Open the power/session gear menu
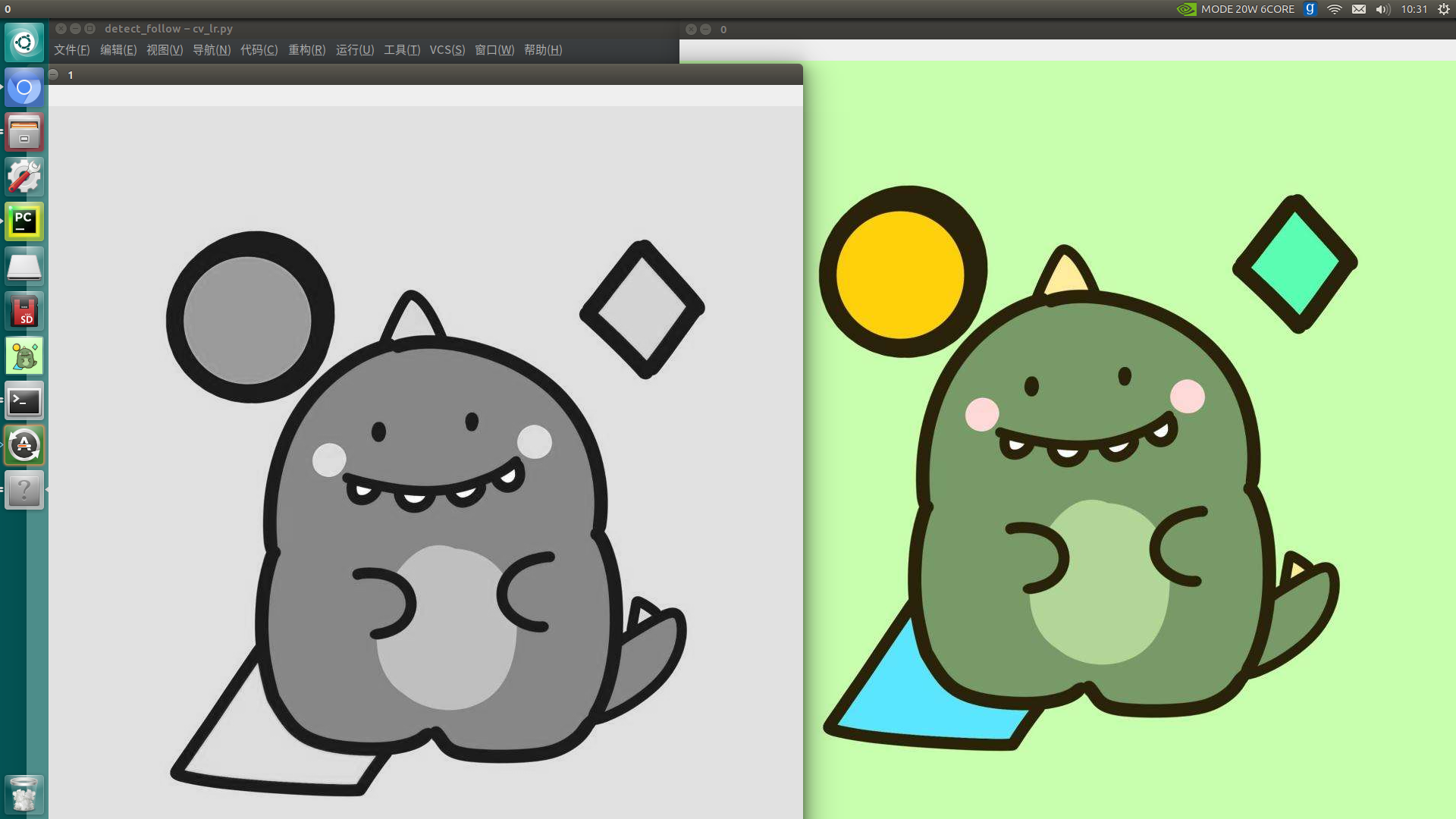This screenshot has width=1456, height=819. pos(1444,9)
